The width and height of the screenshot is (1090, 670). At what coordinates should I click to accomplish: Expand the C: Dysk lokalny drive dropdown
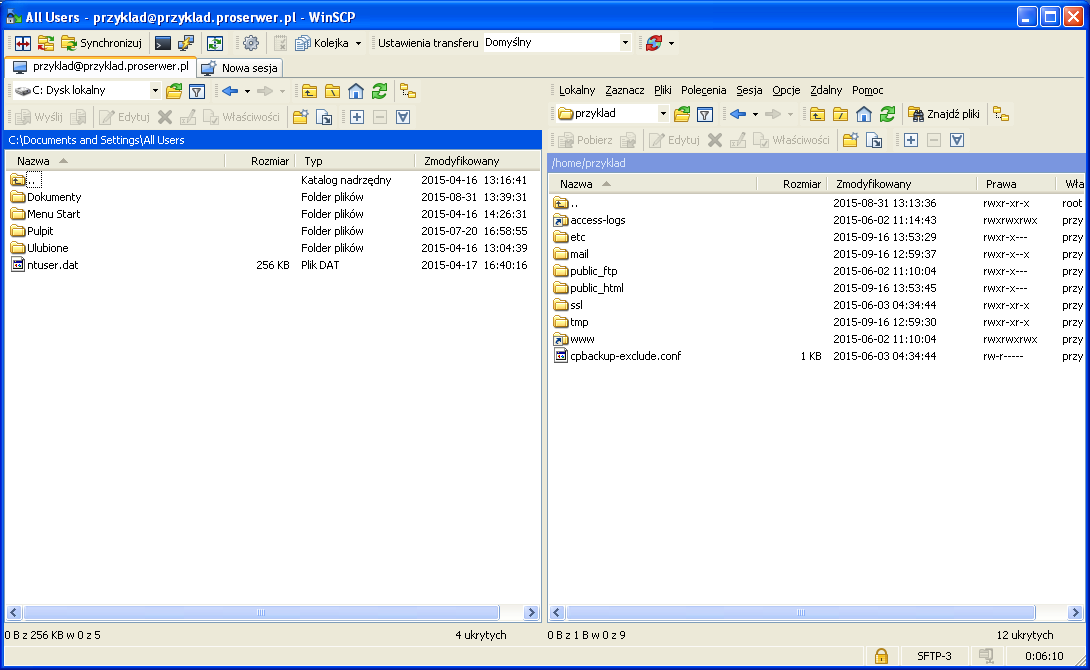click(155, 91)
